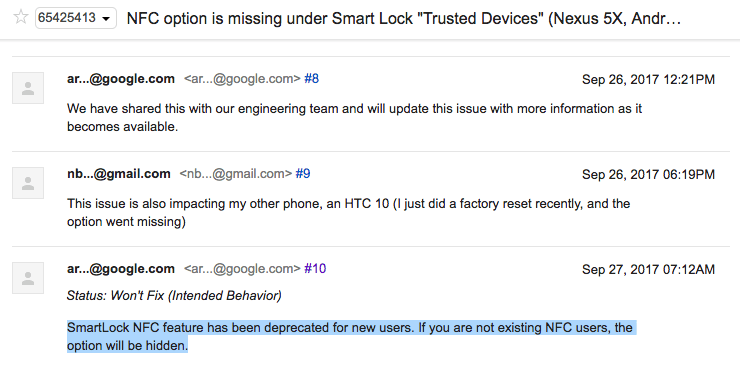Click the gray email address in comment #8

242,79
